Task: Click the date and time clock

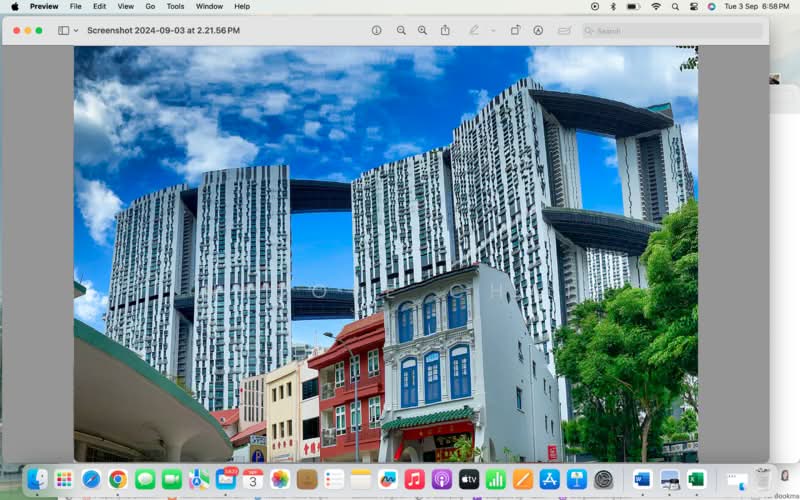Action: 757,7
